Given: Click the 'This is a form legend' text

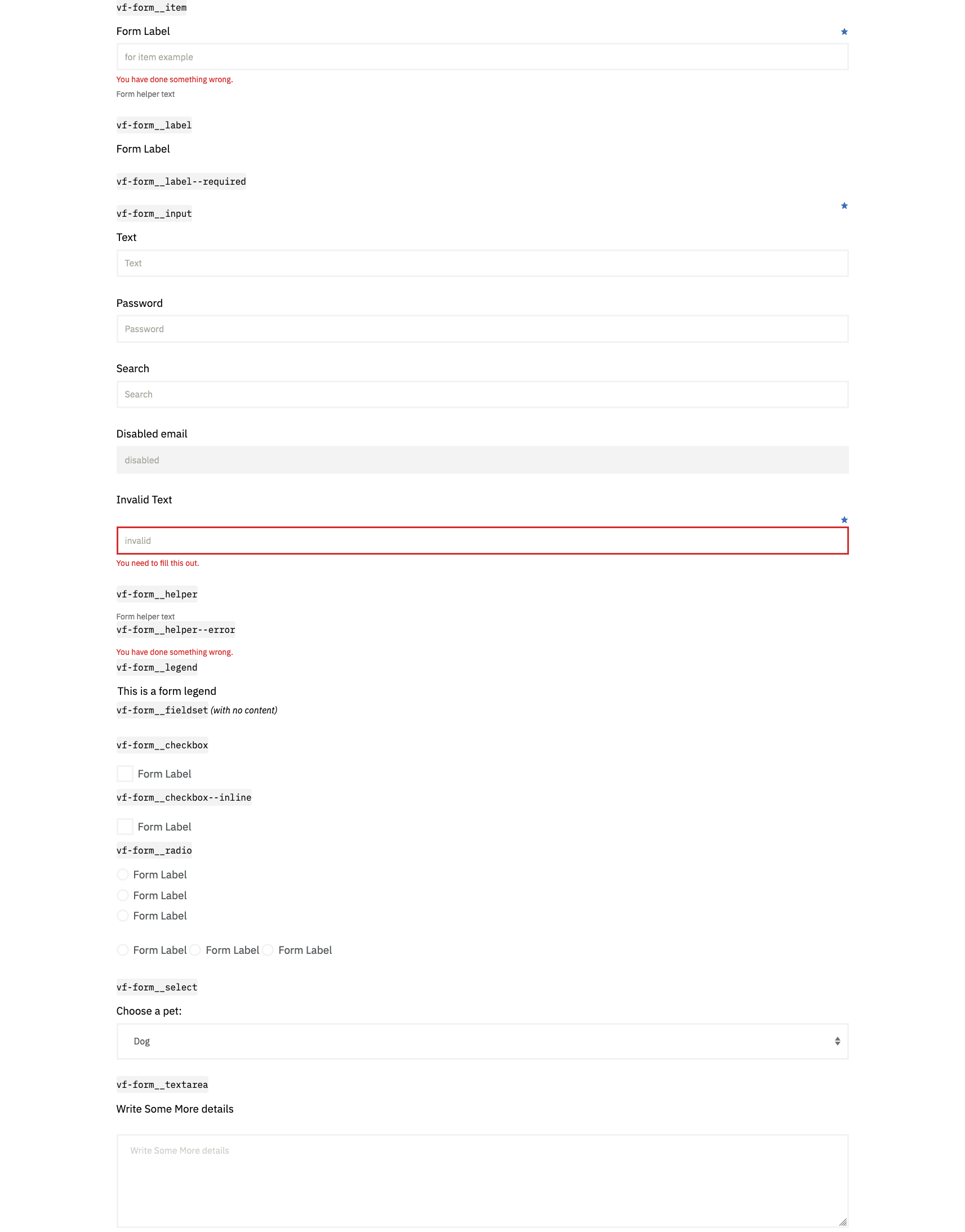Looking at the screenshot, I should tap(167, 690).
